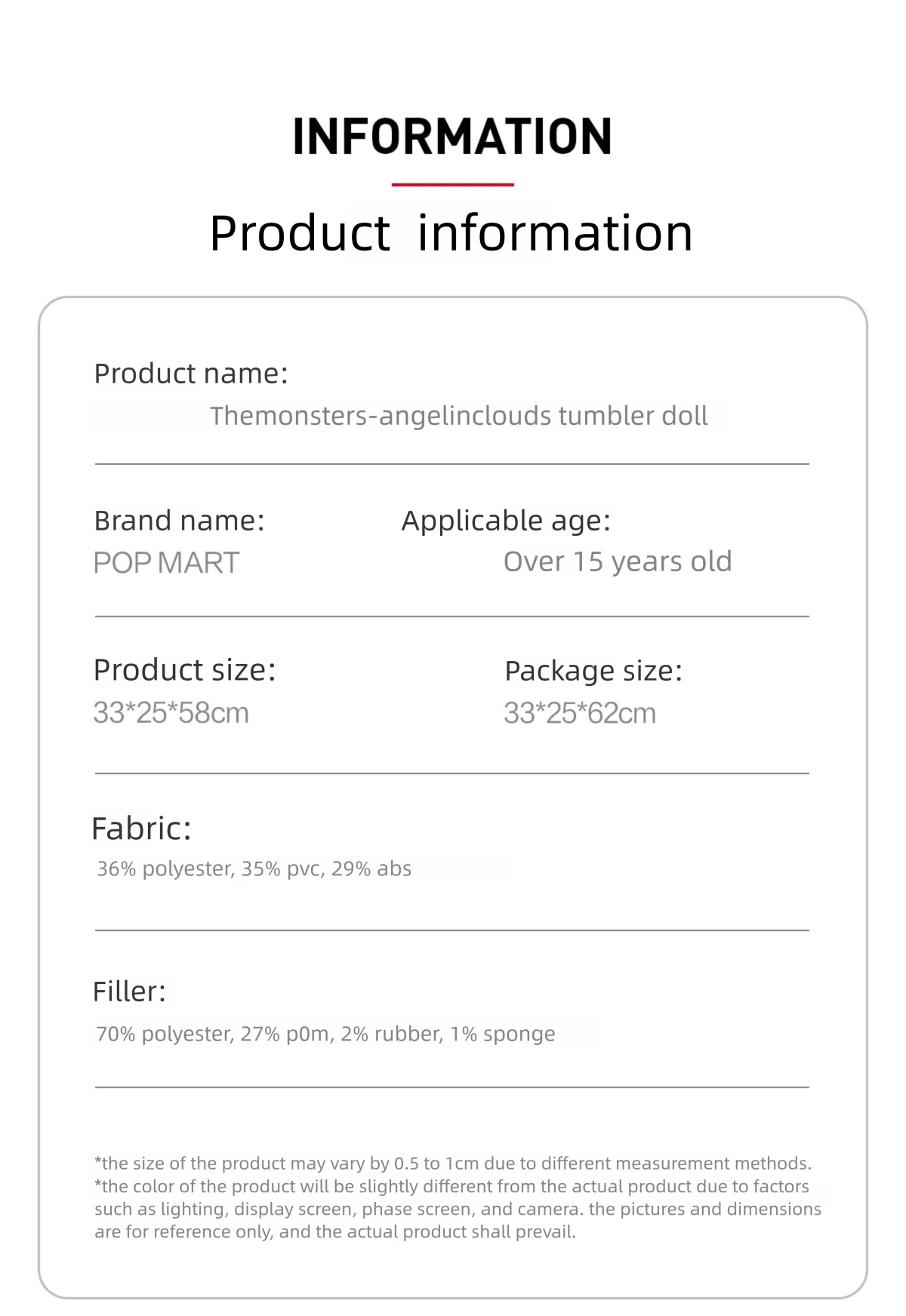Click the Brand name label
906x1316 pixels.
[179, 521]
